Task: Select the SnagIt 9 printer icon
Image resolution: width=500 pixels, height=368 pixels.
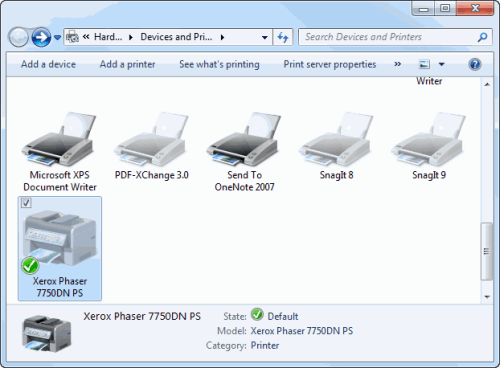Action: [428, 139]
